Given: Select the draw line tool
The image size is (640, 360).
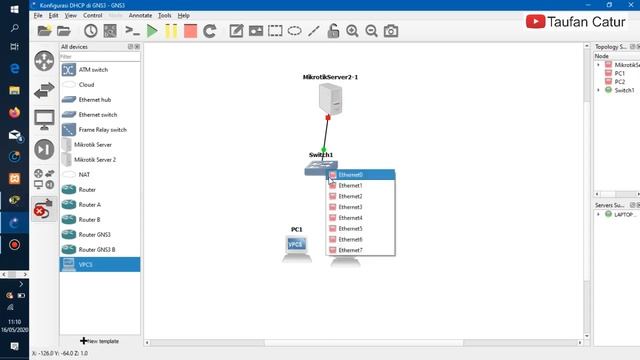Looking at the screenshot, I should coord(313,31).
